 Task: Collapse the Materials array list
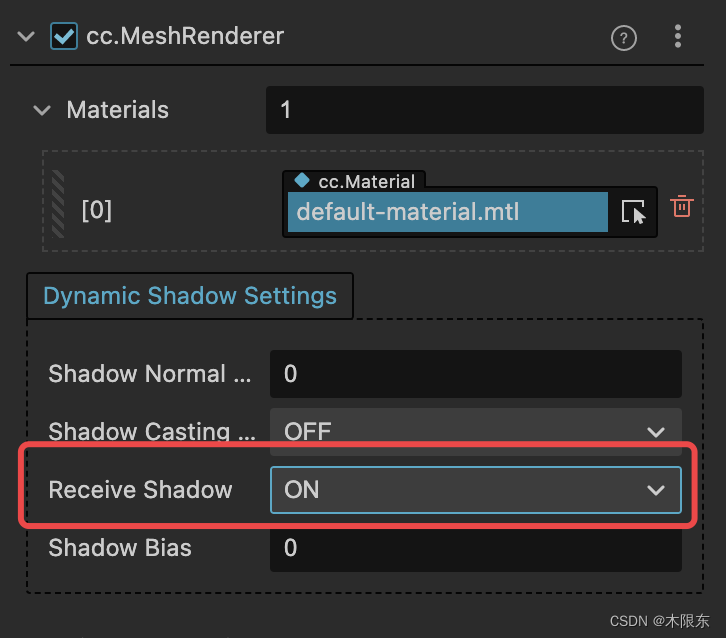[42, 110]
